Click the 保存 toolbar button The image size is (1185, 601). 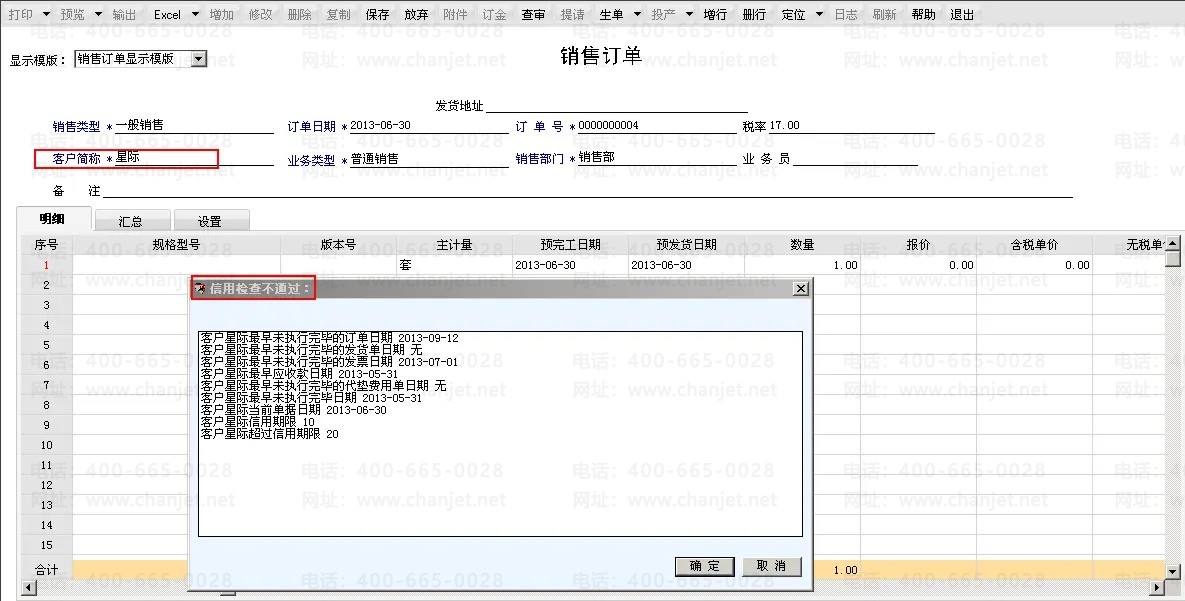[x=377, y=14]
